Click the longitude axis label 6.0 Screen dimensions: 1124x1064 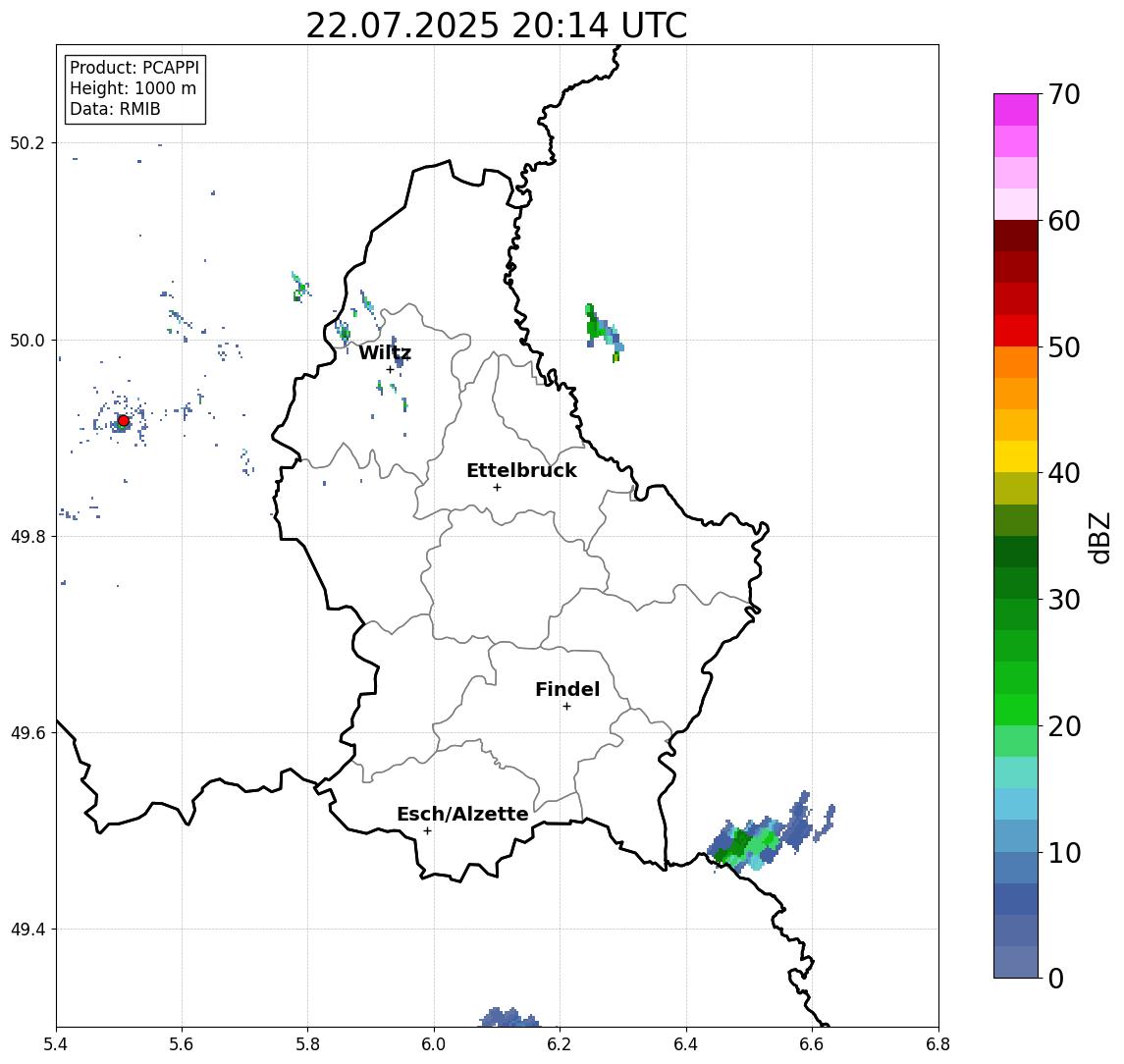[x=435, y=1044]
